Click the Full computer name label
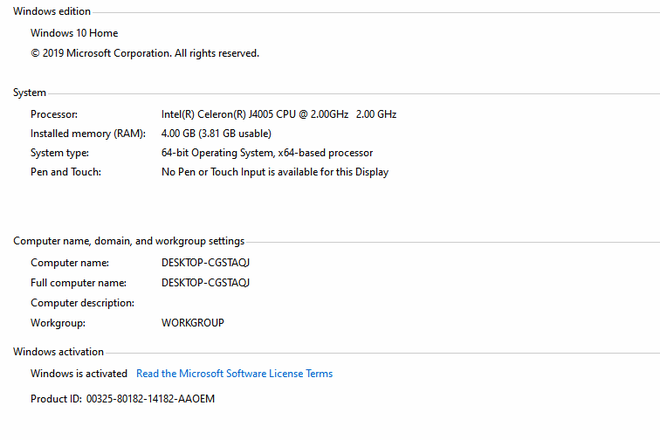Viewport: 660px width, 440px height. click(76, 283)
